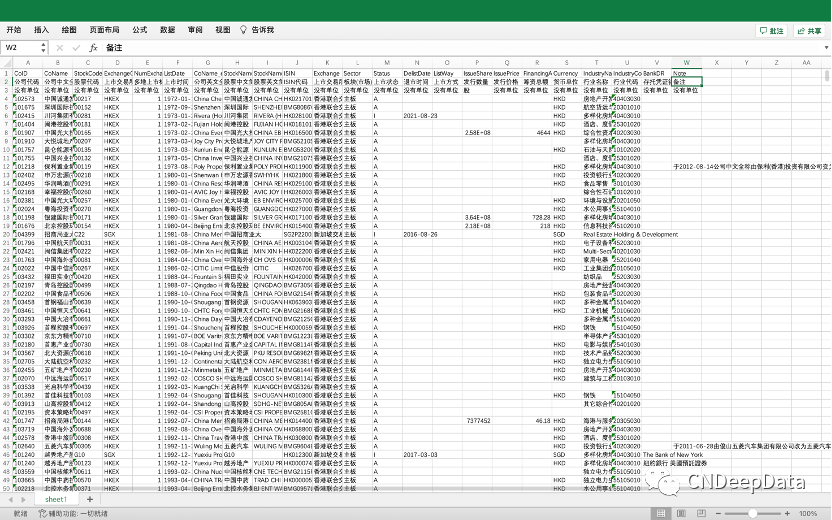Select row 20 header
The image size is (832, 520).
click(x=6, y=235)
